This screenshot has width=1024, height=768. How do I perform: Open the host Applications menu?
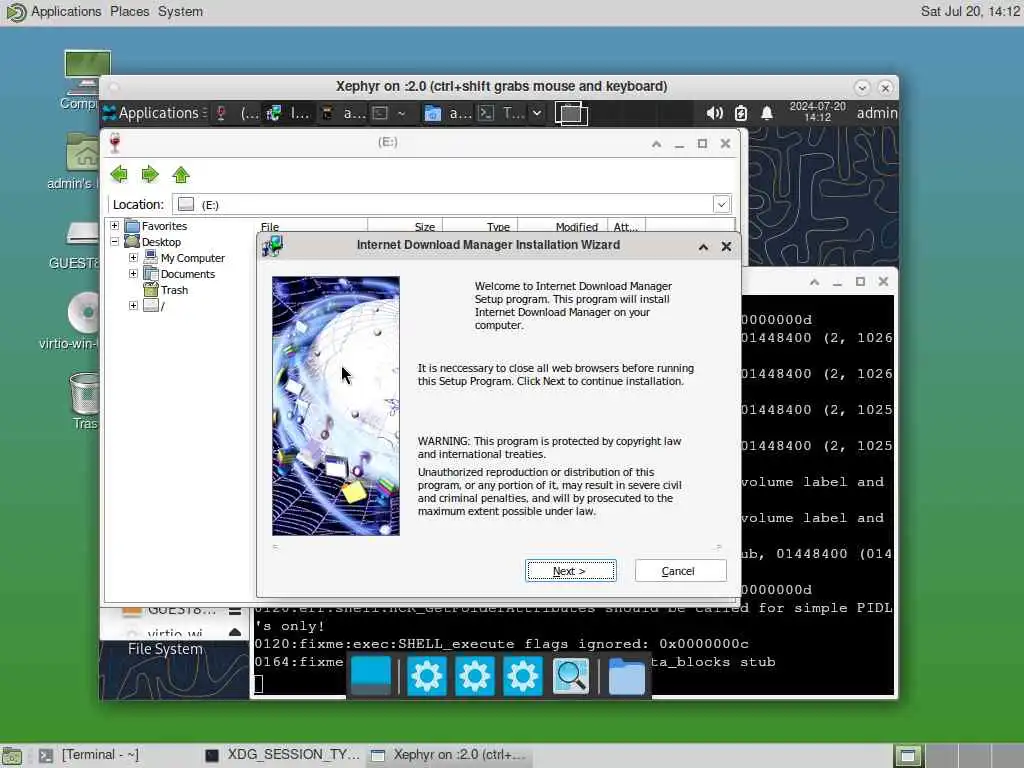[x=66, y=11]
